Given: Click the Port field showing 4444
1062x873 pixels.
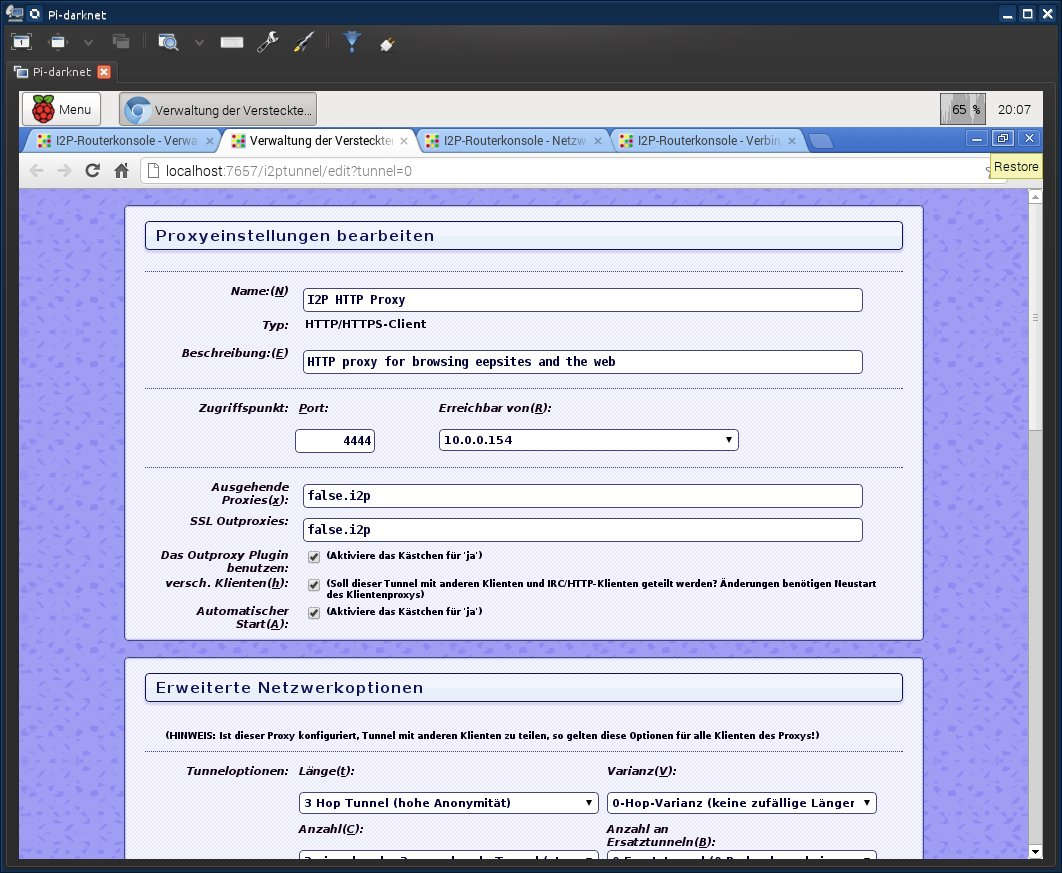Looking at the screenshot, I should point(335,441).
